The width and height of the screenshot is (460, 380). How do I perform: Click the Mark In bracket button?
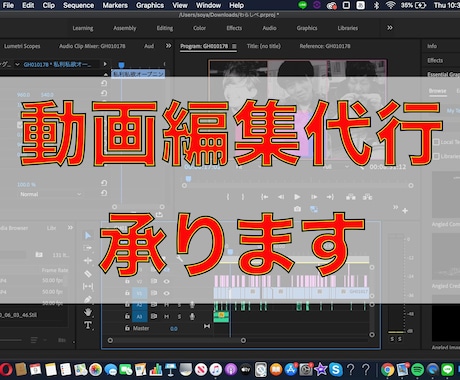228,197
